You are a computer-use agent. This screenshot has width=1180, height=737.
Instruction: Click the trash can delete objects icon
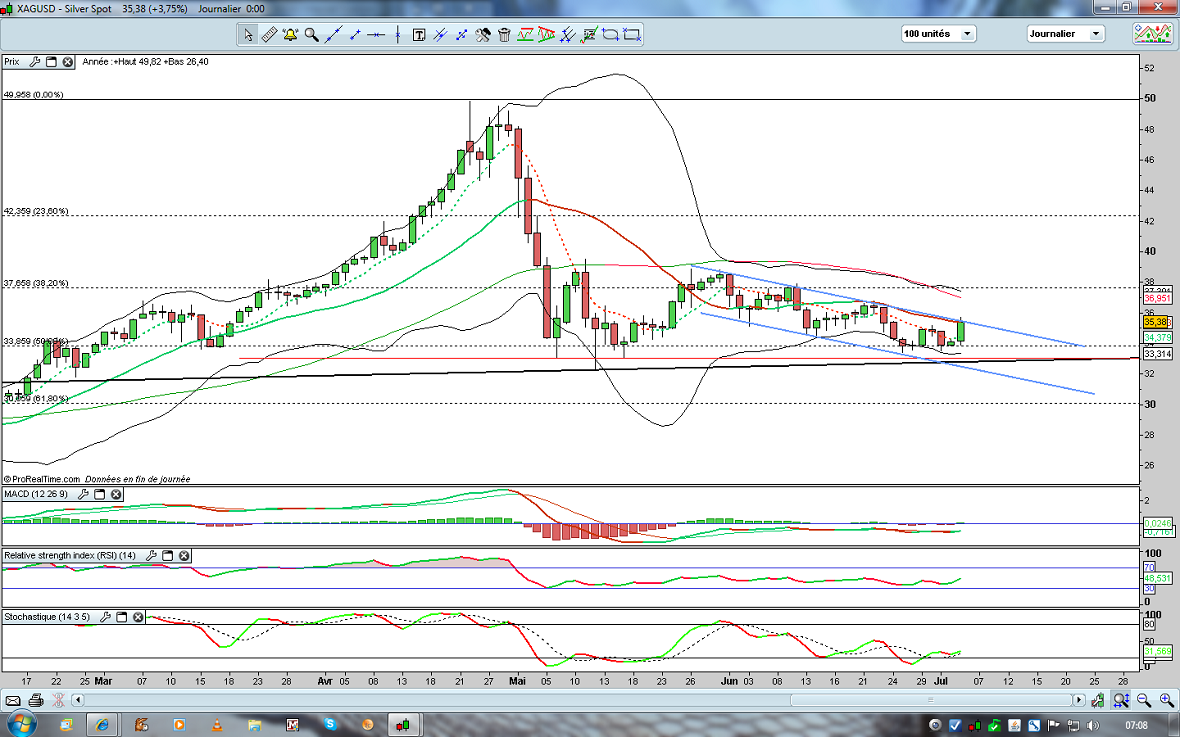(504, 35)
